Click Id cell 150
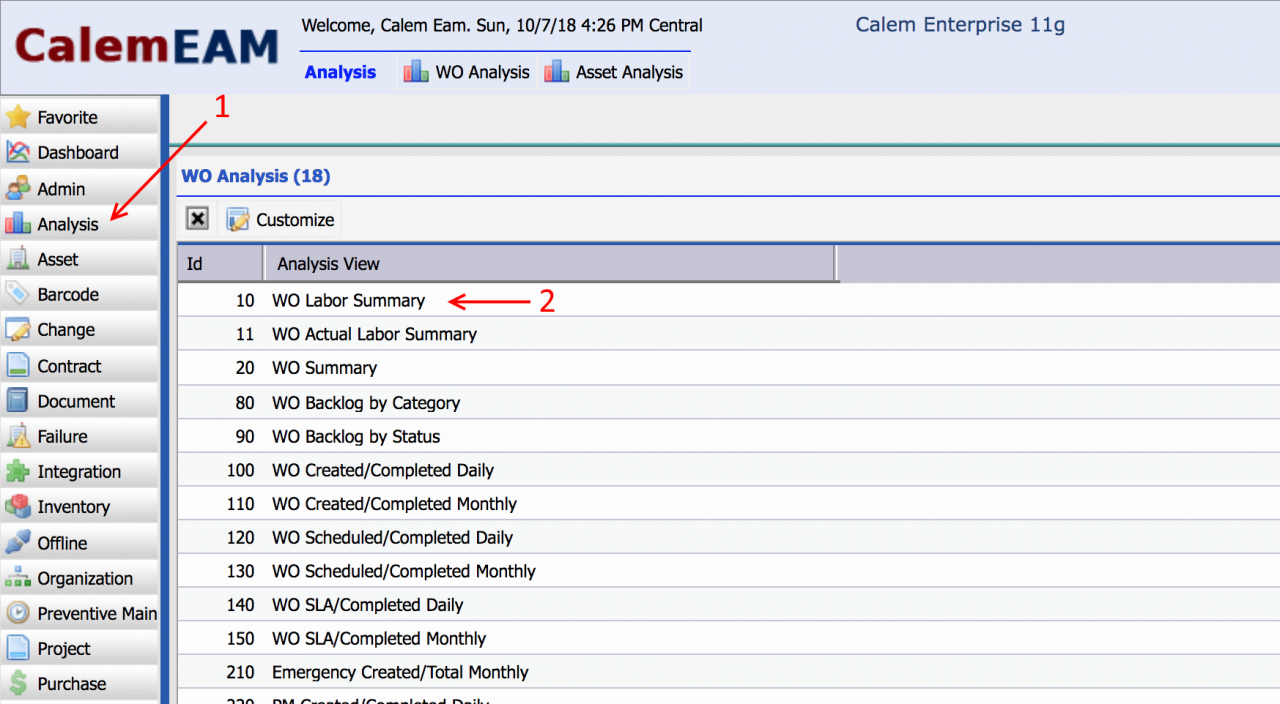The width and height of the screenshot is (1280, 704). [x=241, y=638]
